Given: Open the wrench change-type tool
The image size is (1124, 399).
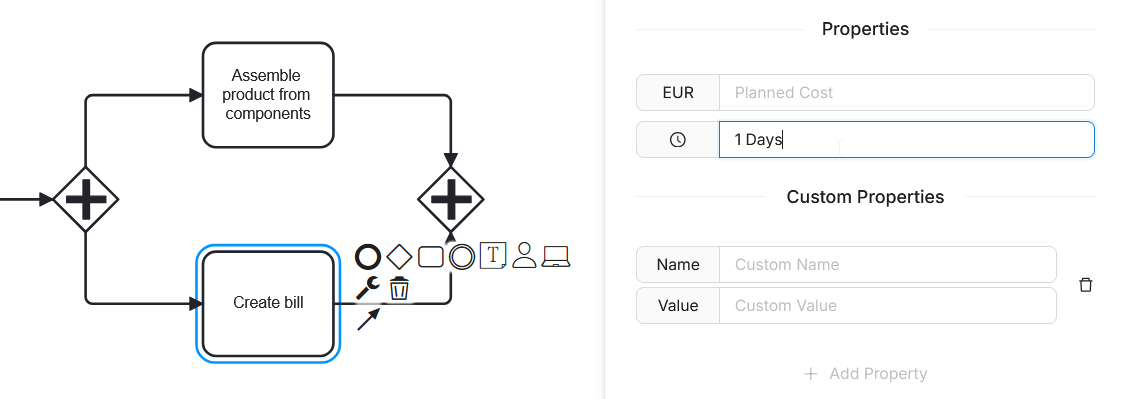Looking at the screenshot, I should click(x=368, y=288).
